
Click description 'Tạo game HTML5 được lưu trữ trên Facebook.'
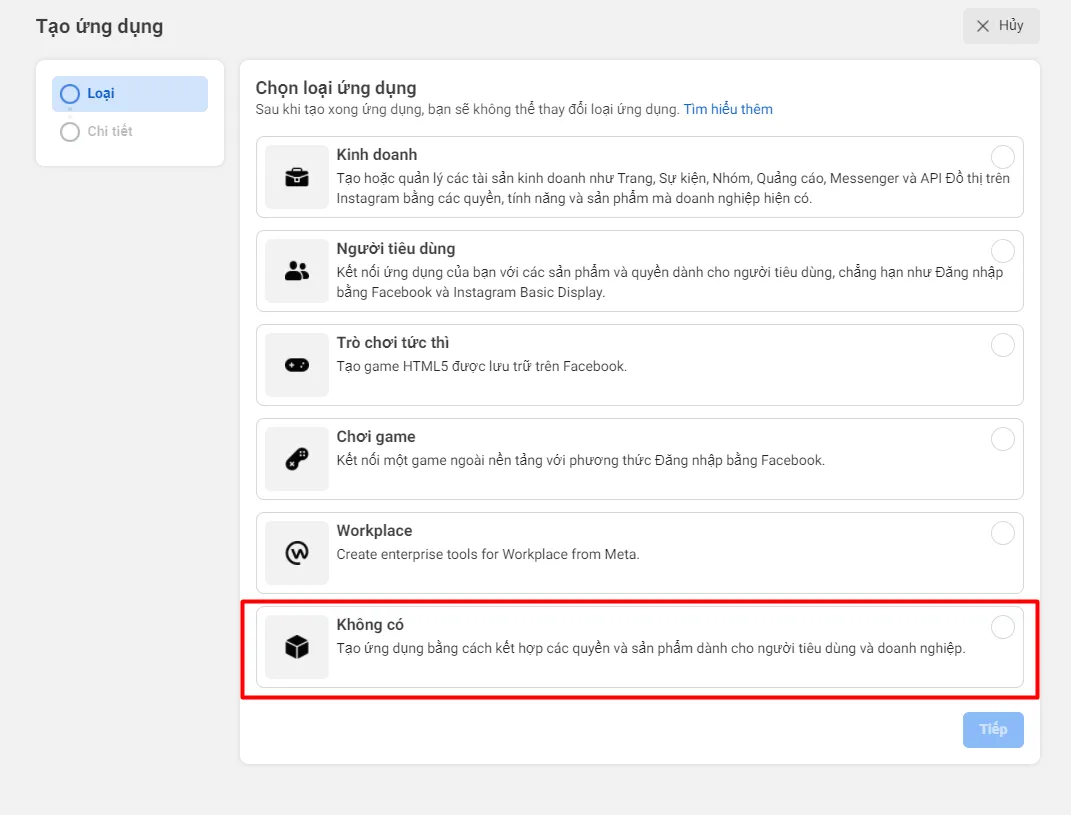pyautogui.click(x=482, y=366)
